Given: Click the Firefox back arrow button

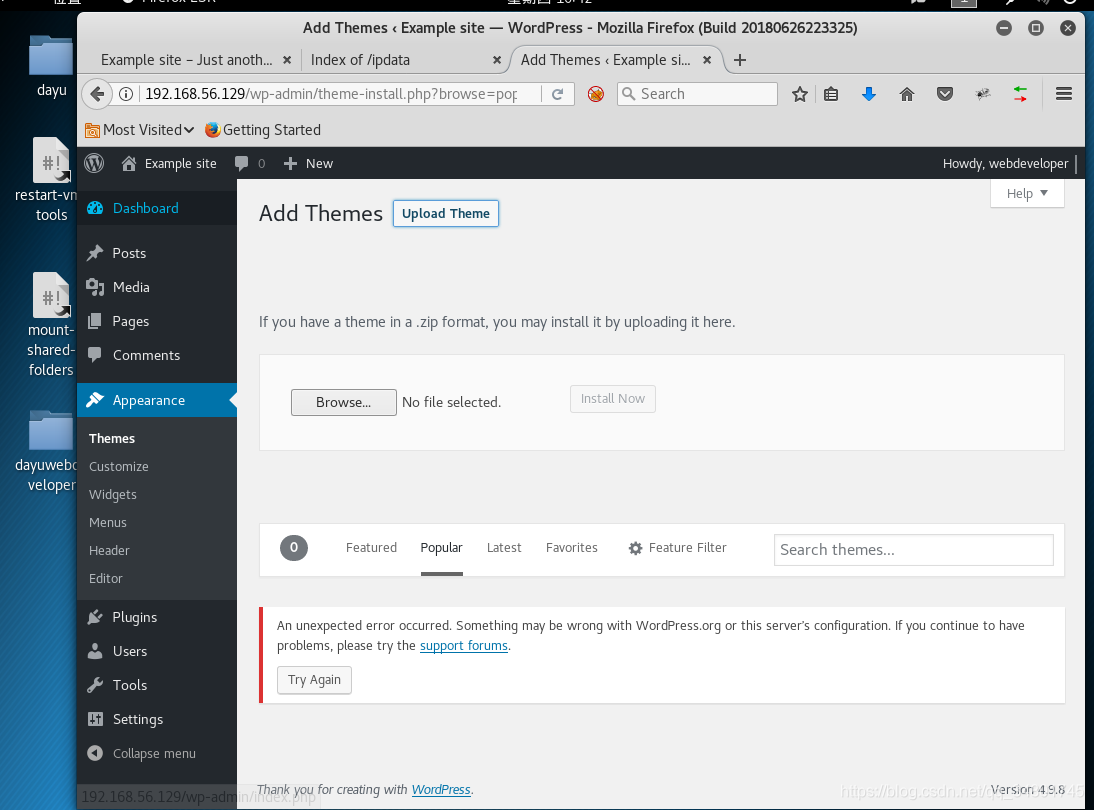Looking at the screenshot, I should (97, 93).
